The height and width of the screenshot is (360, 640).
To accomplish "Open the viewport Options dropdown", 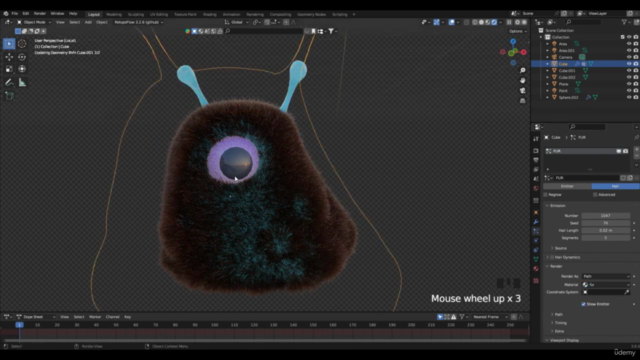I will 517,31.
